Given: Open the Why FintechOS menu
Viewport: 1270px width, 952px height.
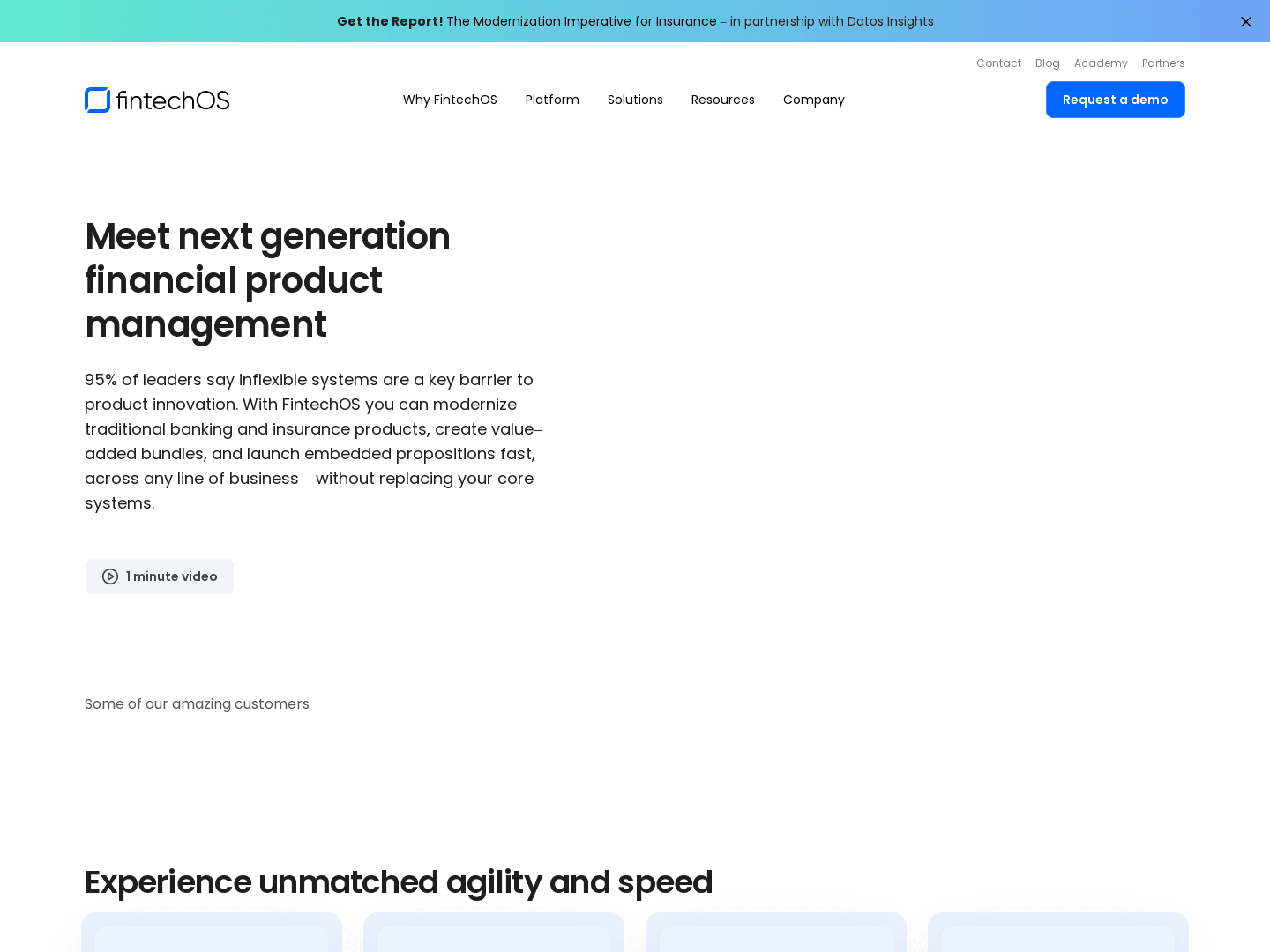Looking at the screenshot, I should (450, 100).
